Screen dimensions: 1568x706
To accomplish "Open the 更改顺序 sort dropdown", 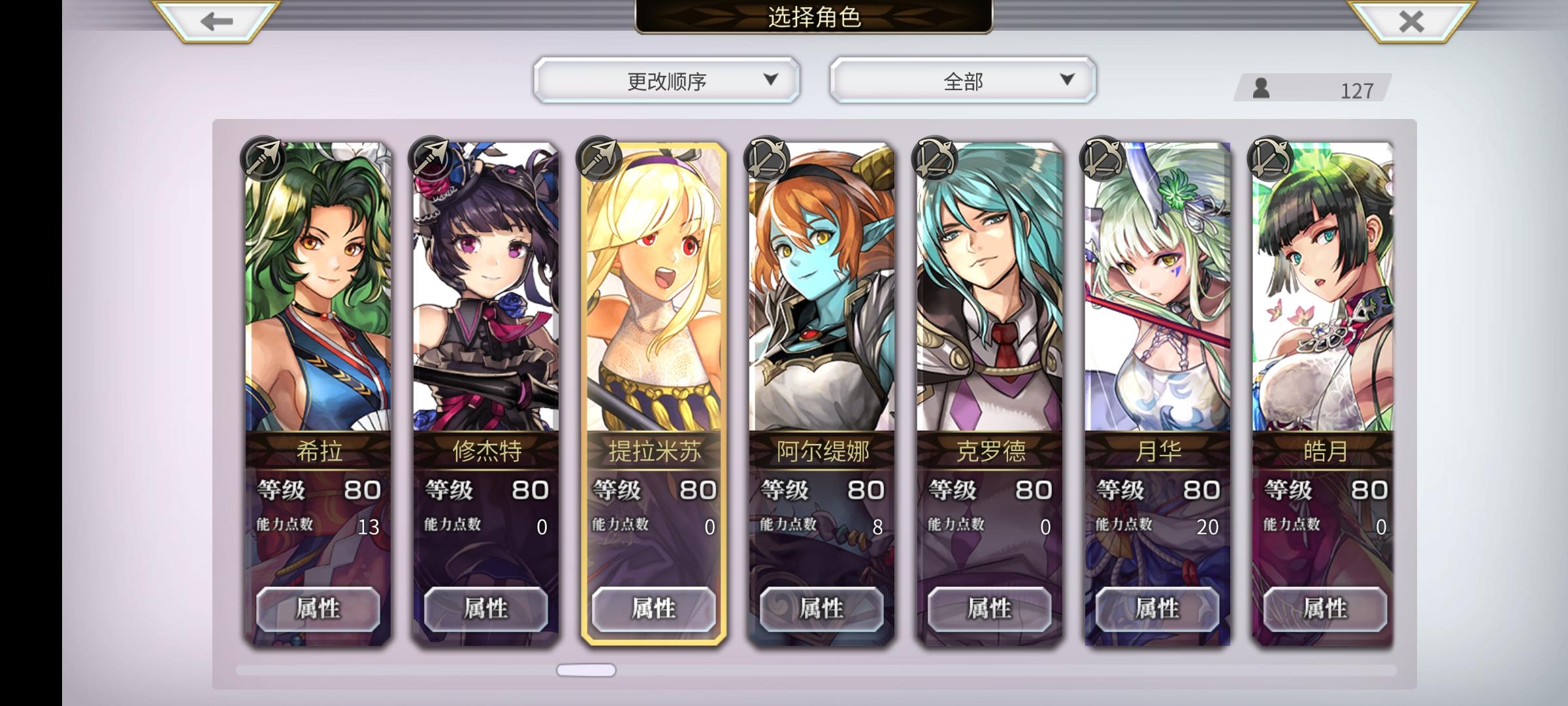I will click(666, 80).
